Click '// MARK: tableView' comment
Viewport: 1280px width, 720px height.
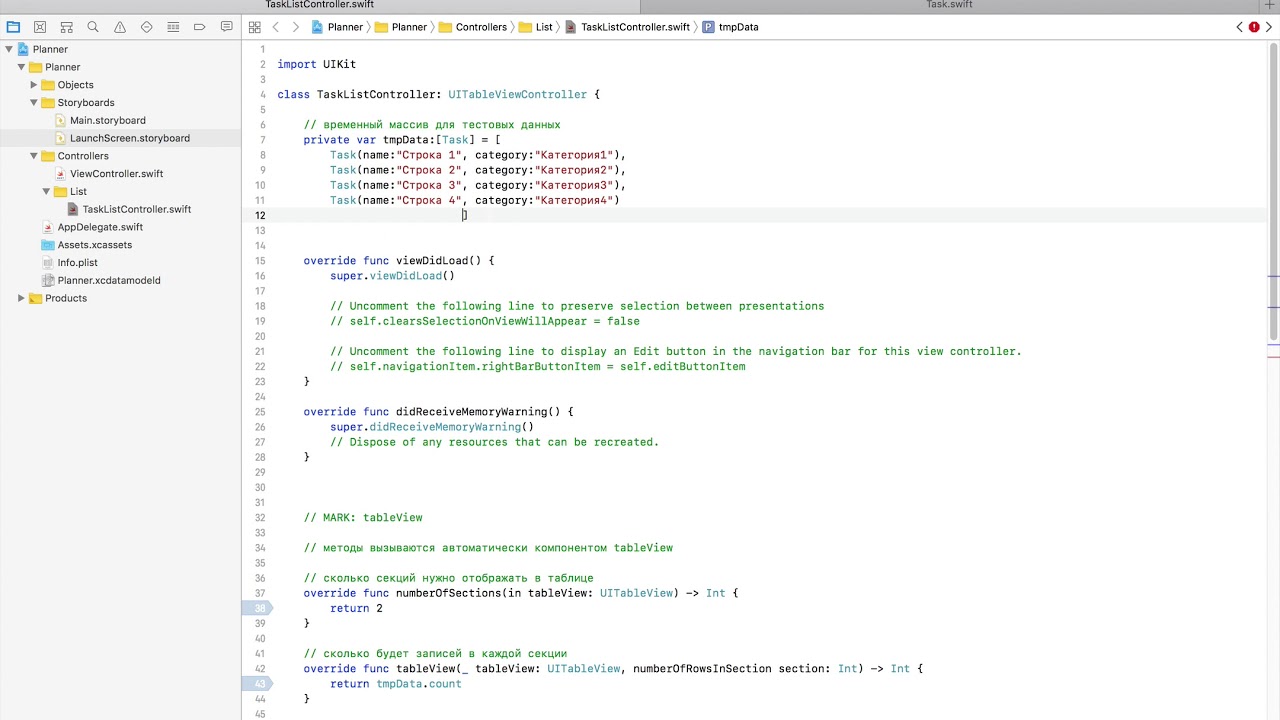(x=363, y=518)
